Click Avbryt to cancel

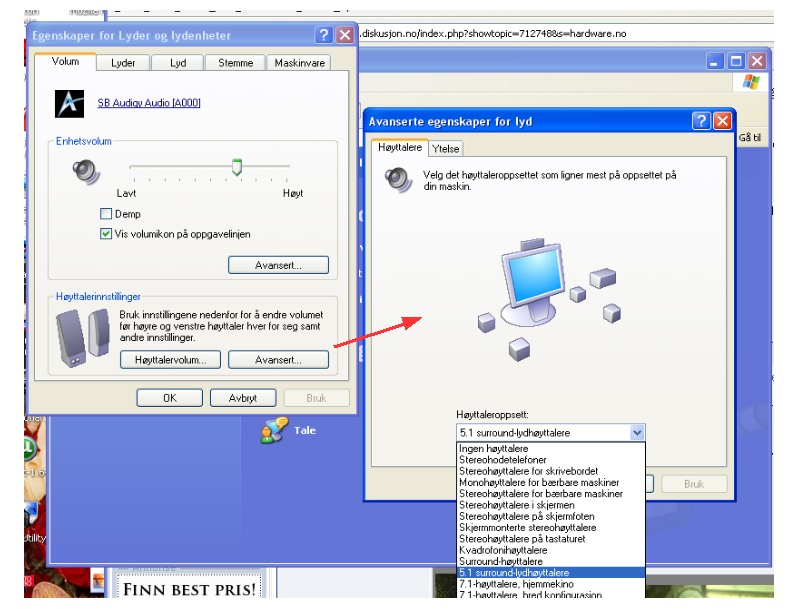coord(243,398)
